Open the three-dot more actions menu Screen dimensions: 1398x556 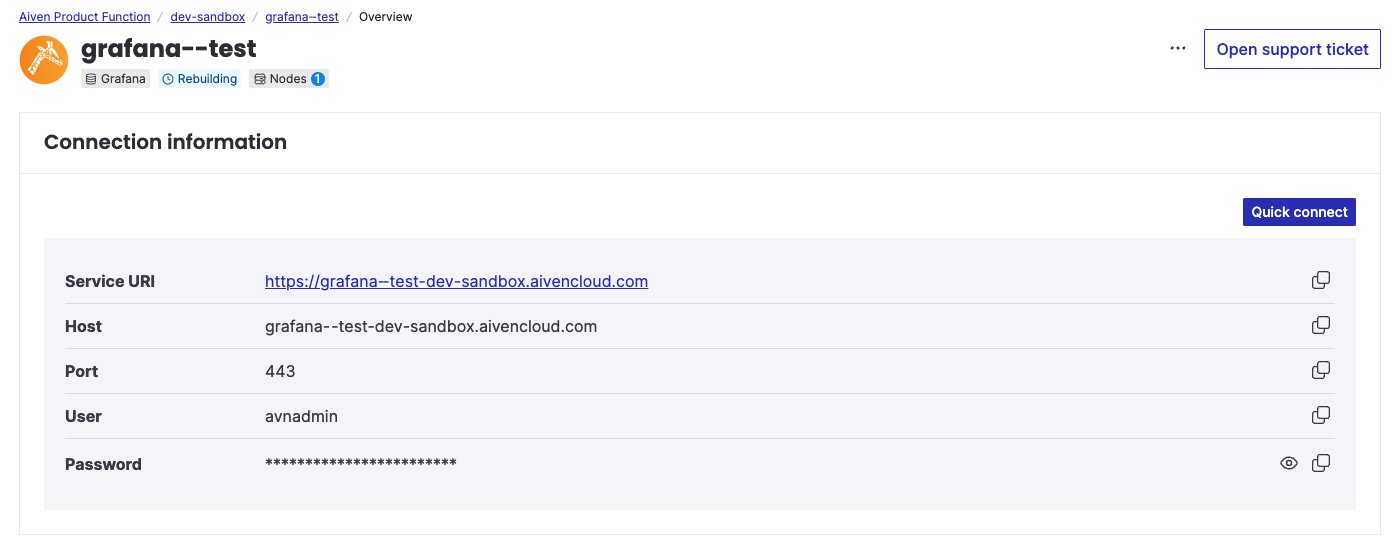[1178, 49]
